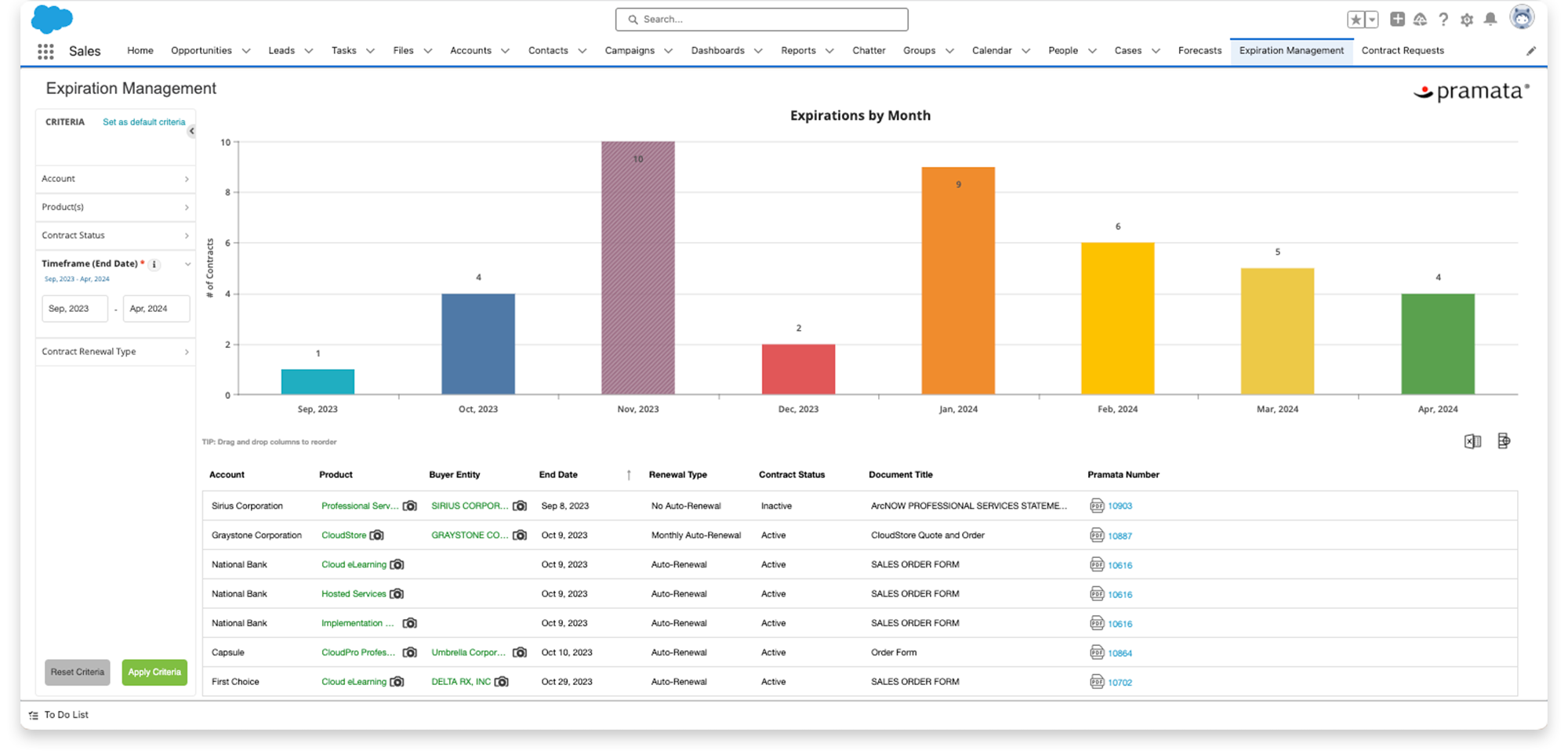The width and height of the screenshot is (1568, 754).
Task: Open Umbrella Corpor buyer entity link
Action: point(469,652)
